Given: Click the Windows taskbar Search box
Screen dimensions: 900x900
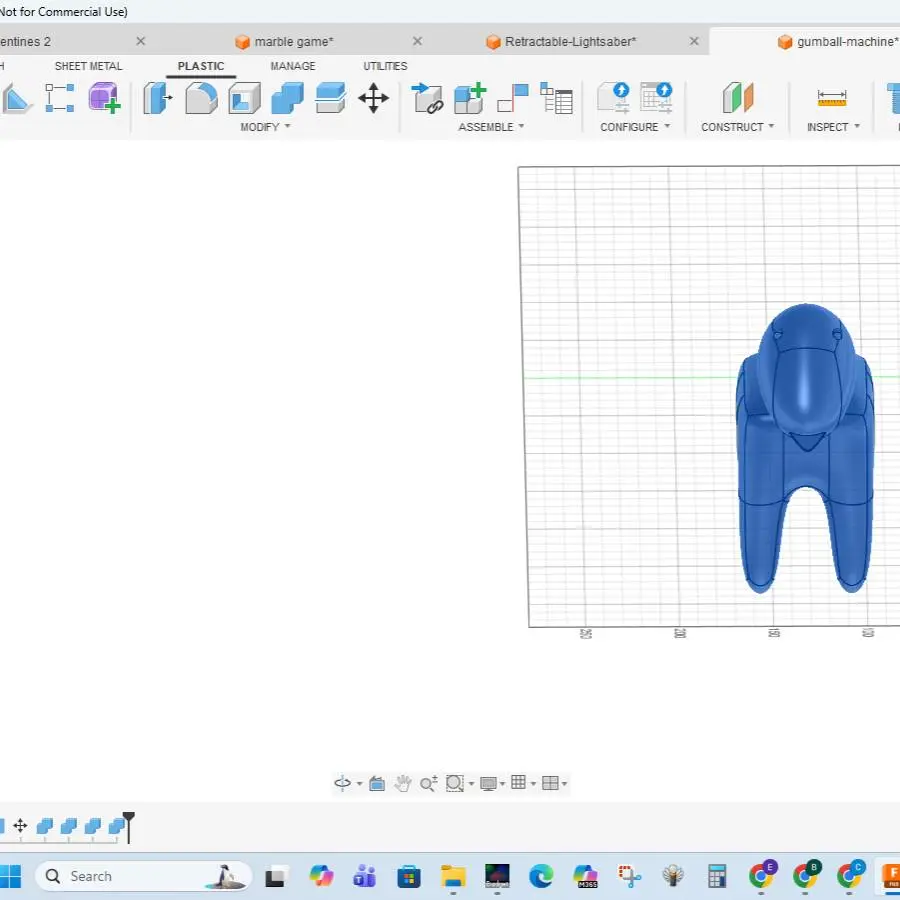Looking at the screenshot, I should coord(143,876).
